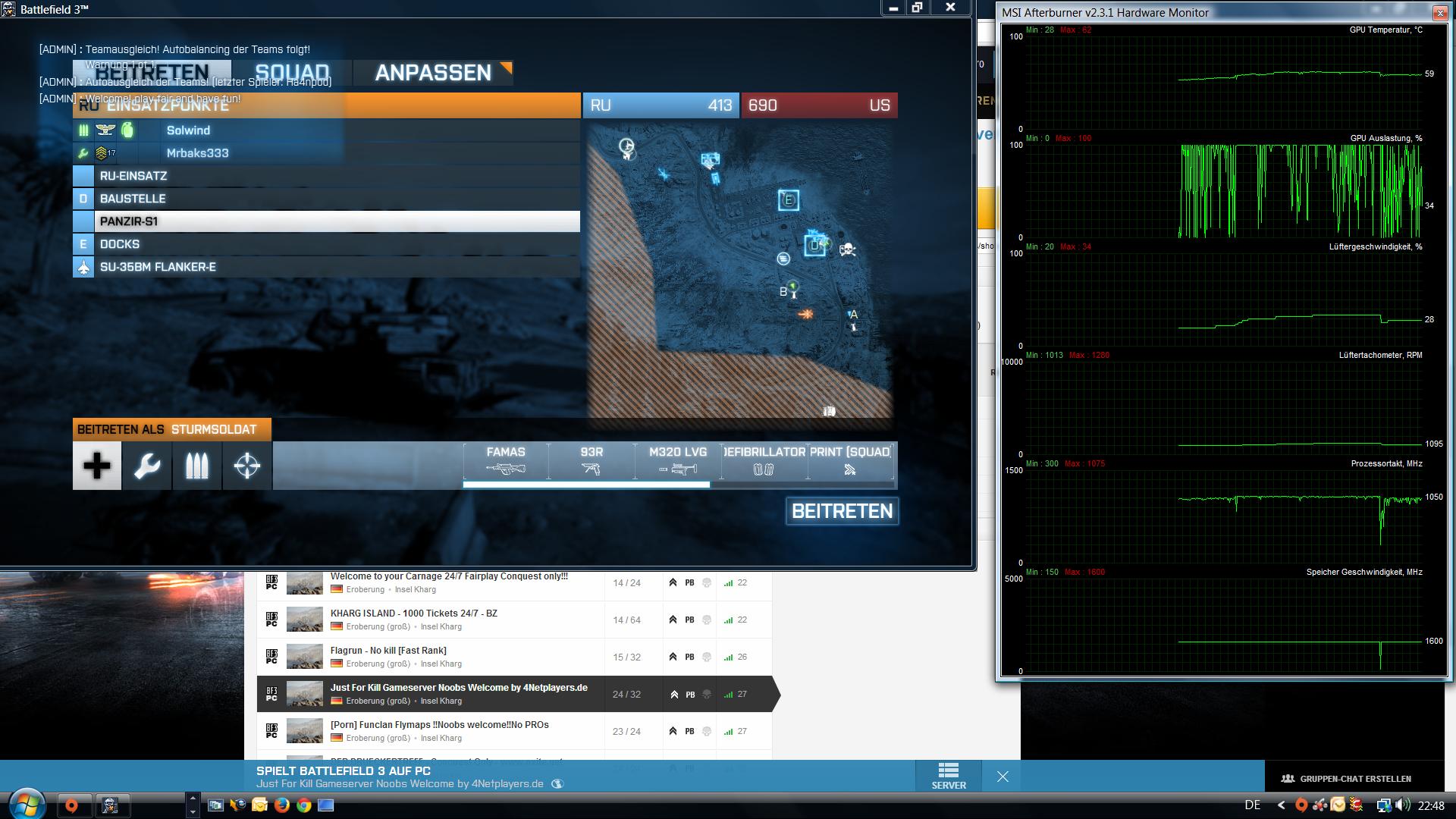Select the Support class ammo icon
Viewport: 1456px width, 819px height.
click(197, 466)
